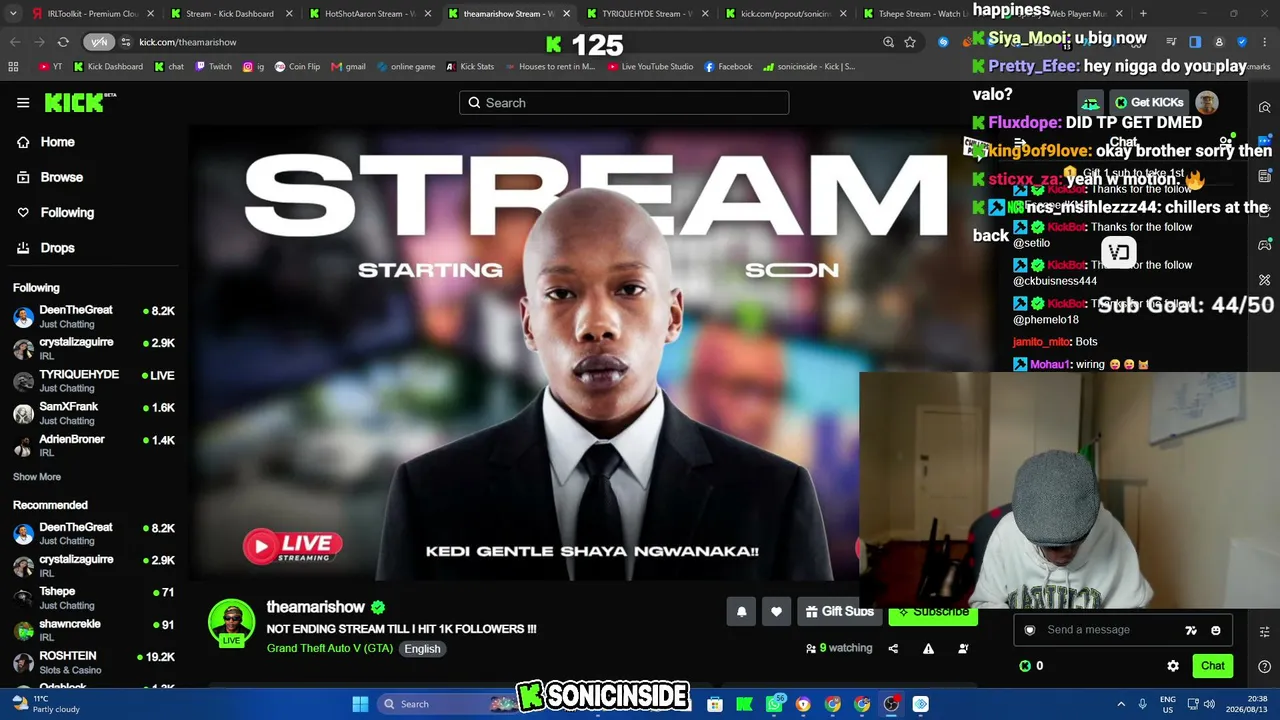
Task: Open AdrienBroner channel in the Following list
Action: click(x=94, y=446)
